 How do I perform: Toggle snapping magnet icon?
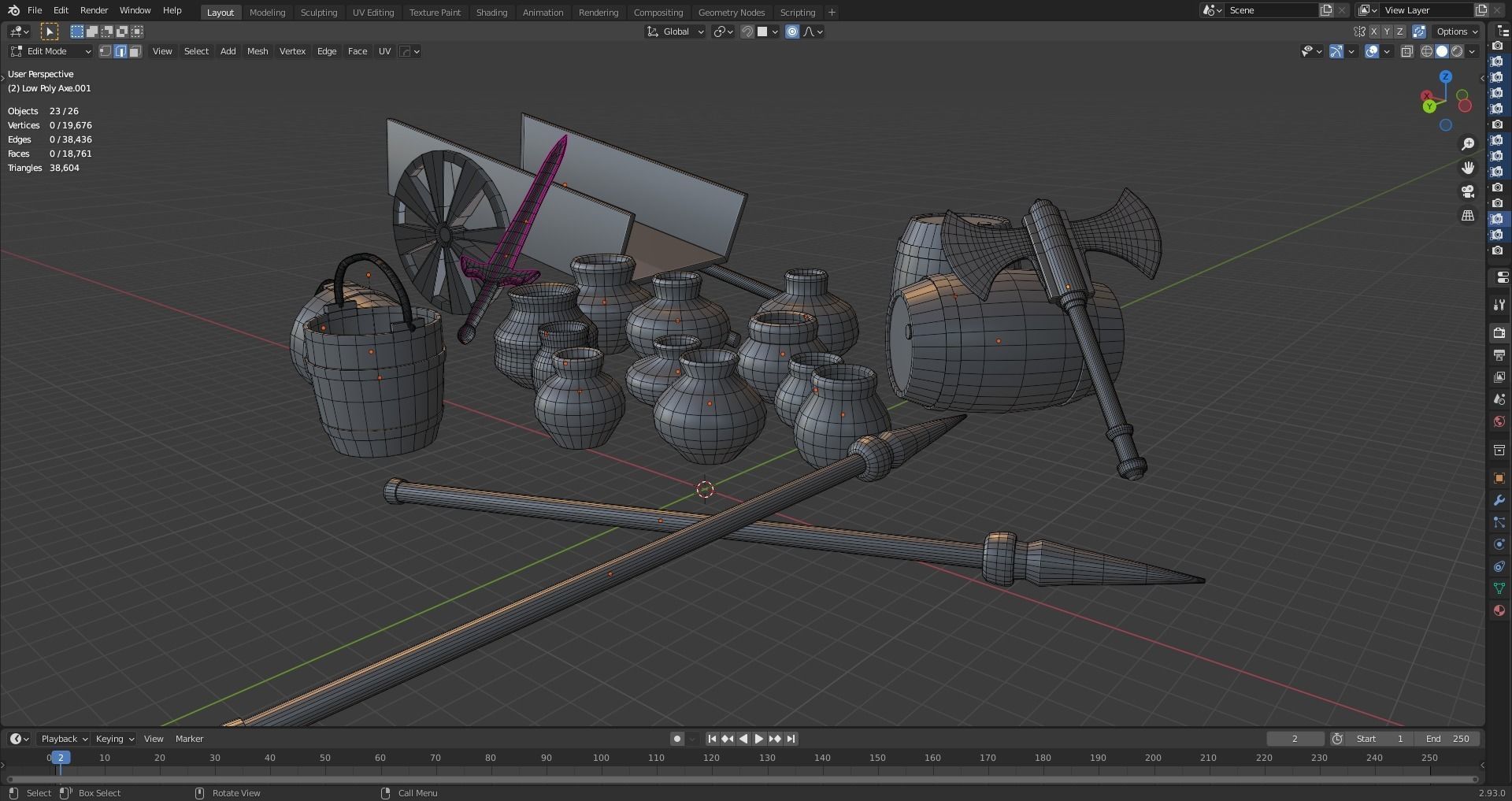pos(747,32)
